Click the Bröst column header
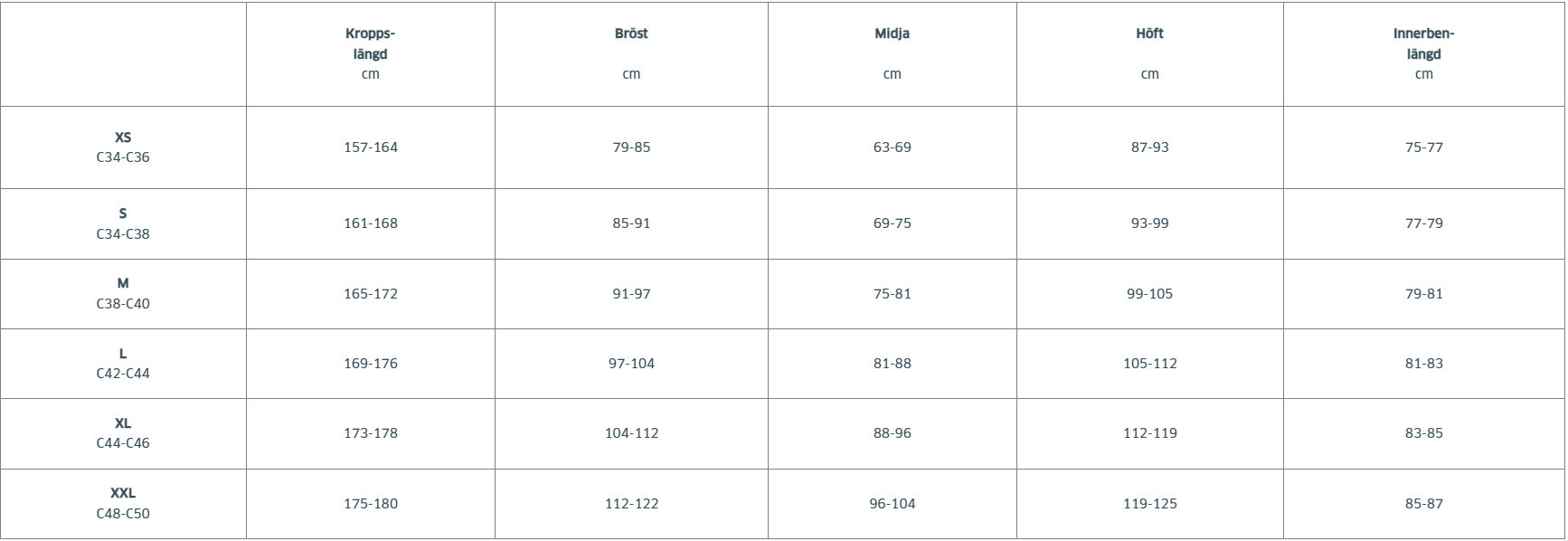1568x541 pixels. click(631, 34)
